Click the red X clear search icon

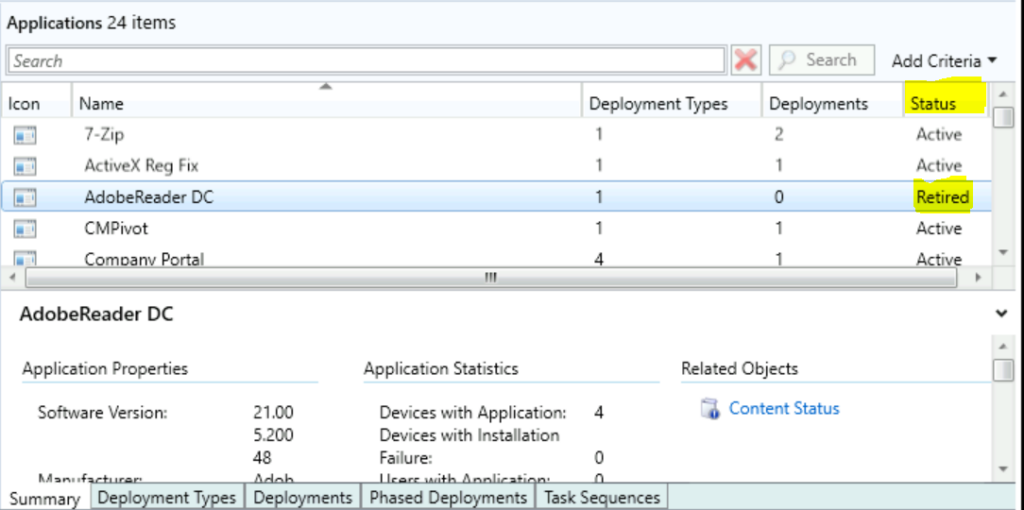pyautogui.click(x=746, y=61)
